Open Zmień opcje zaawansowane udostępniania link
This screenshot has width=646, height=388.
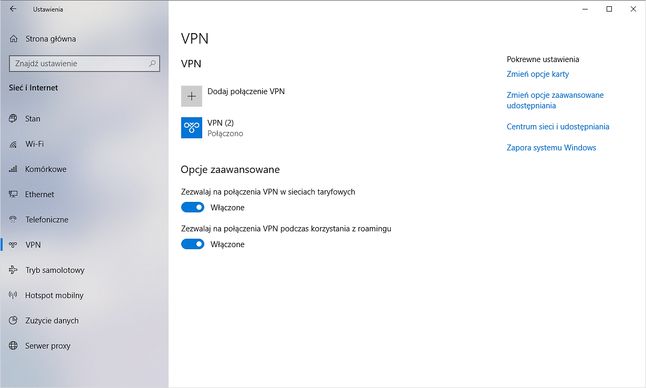point(555,100)
